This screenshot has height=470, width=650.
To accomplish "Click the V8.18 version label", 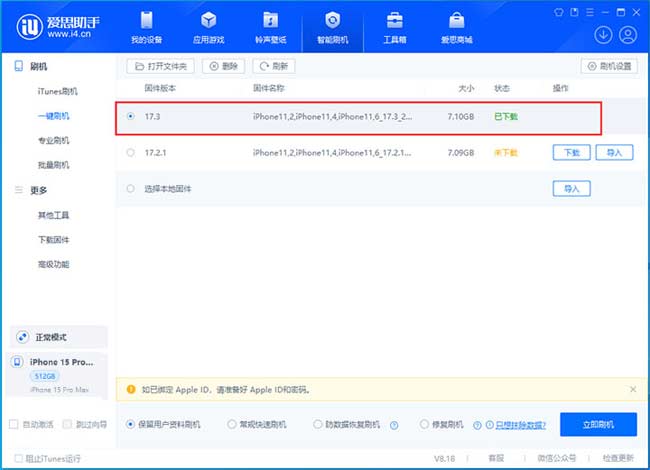I will (x=444, y=458).
